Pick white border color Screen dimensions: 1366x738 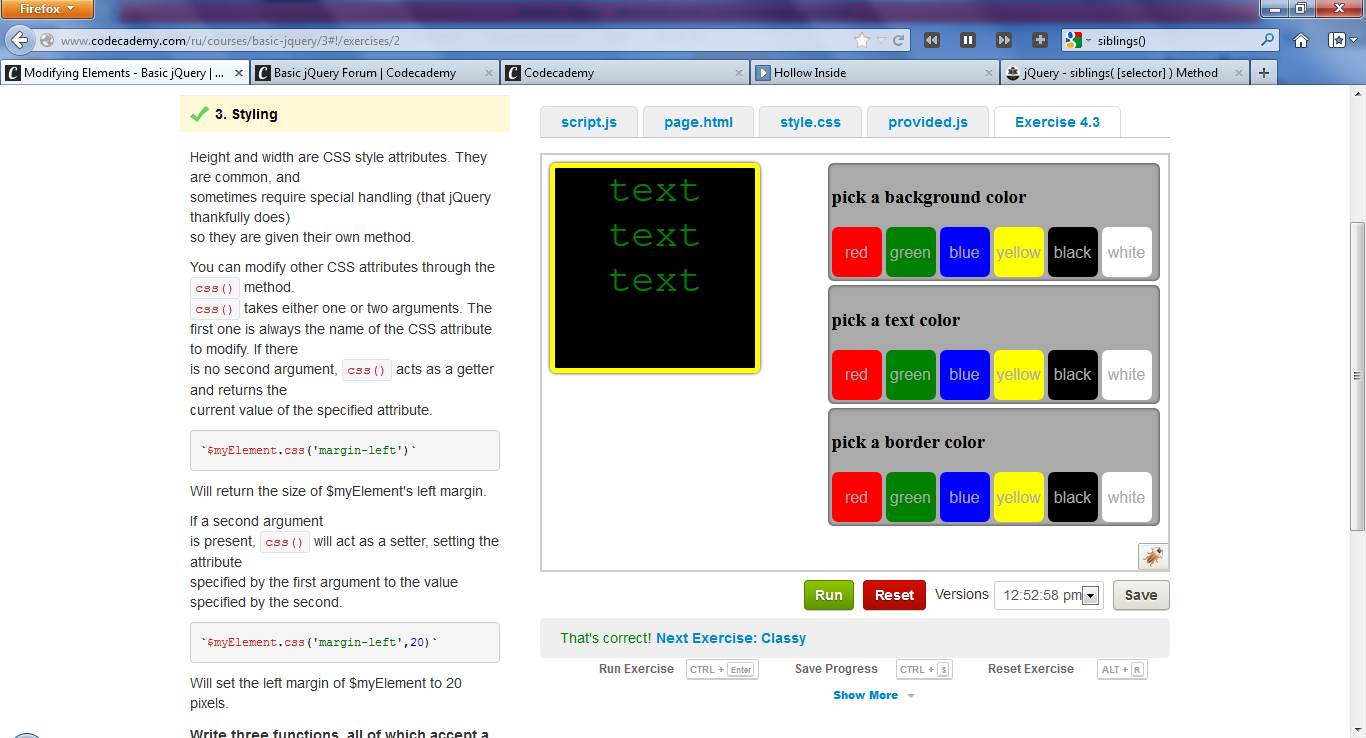click(x=1127, y=497)
